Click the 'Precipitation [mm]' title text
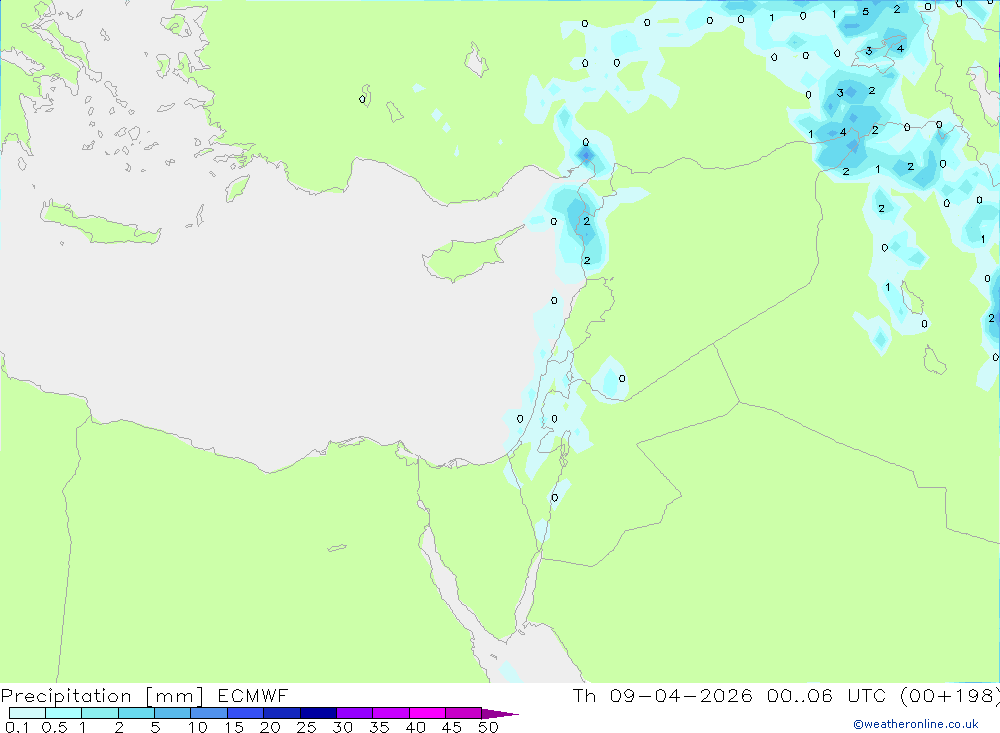 pos(102,696)
